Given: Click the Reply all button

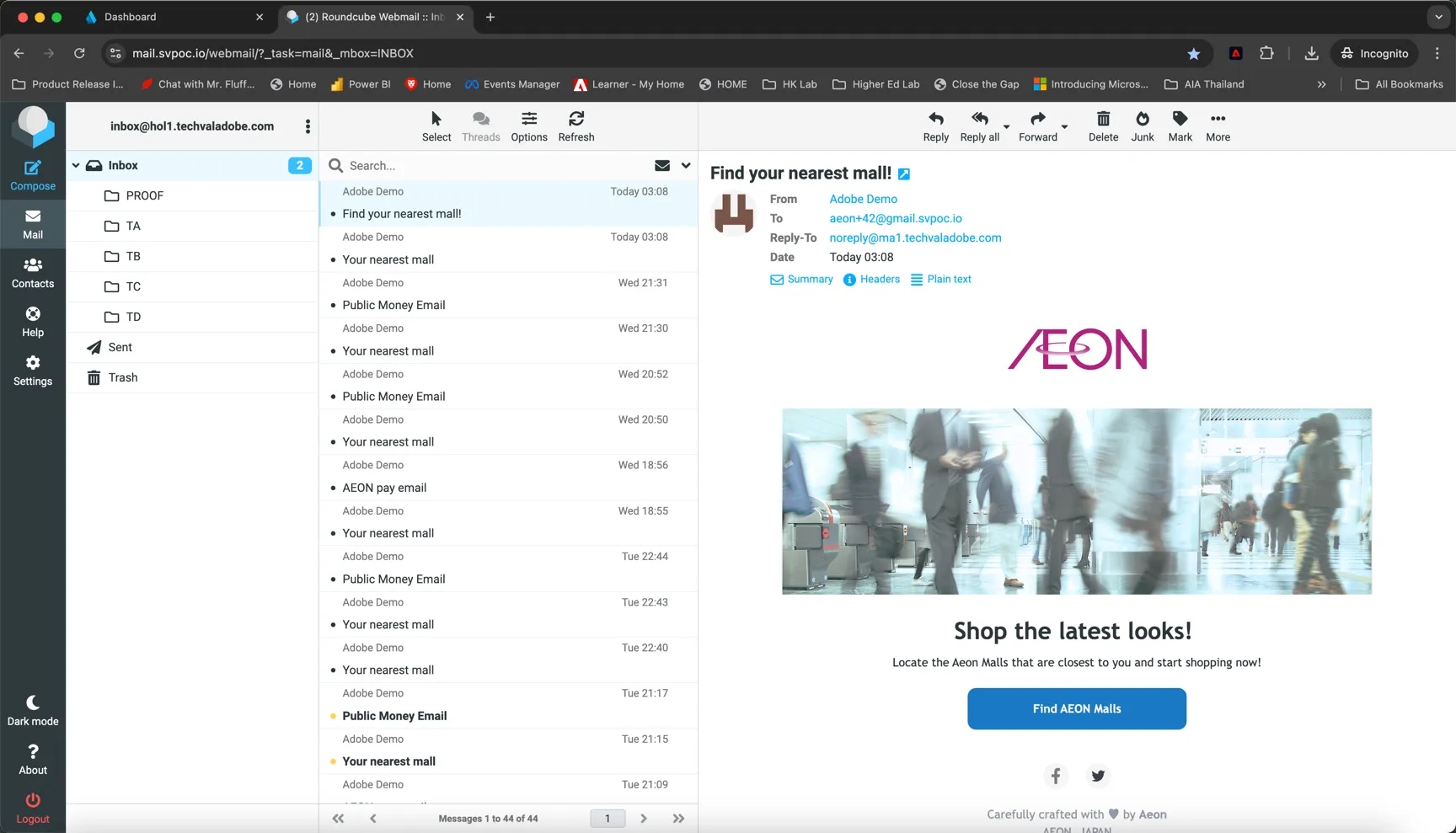Looking at the screenshot, I should pyautogui.click(x=980, y=126).
